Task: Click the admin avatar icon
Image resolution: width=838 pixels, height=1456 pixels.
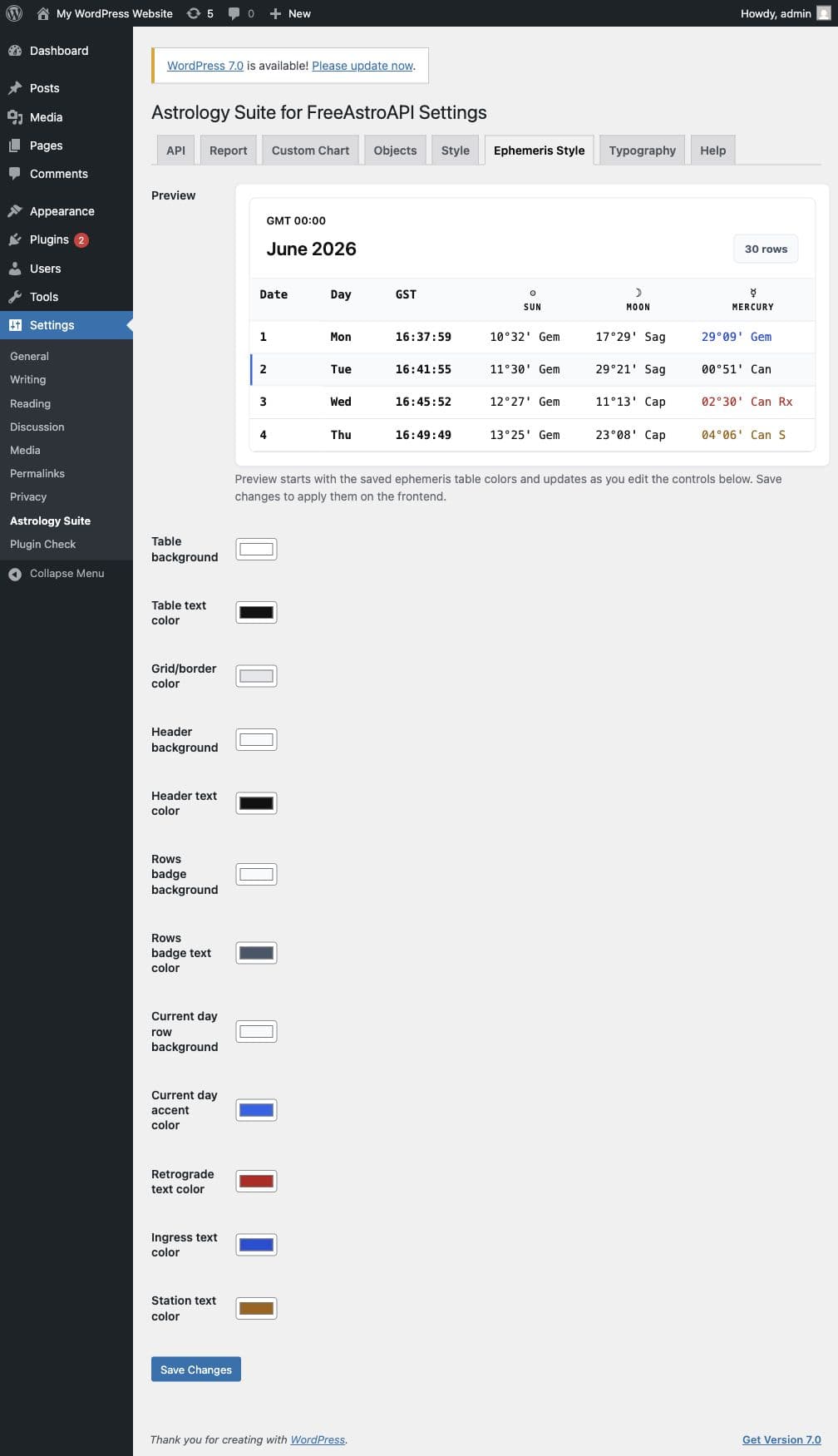Action: point(823,13)
